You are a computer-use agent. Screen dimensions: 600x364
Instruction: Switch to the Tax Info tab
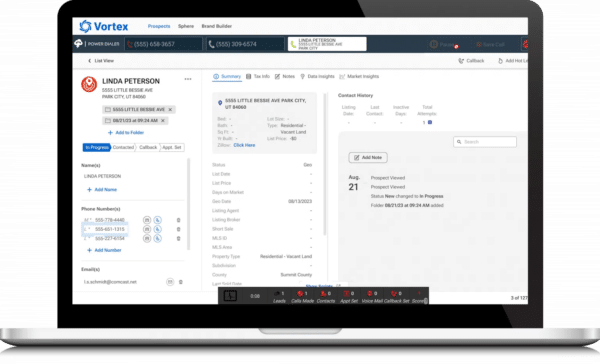[258, 77]
